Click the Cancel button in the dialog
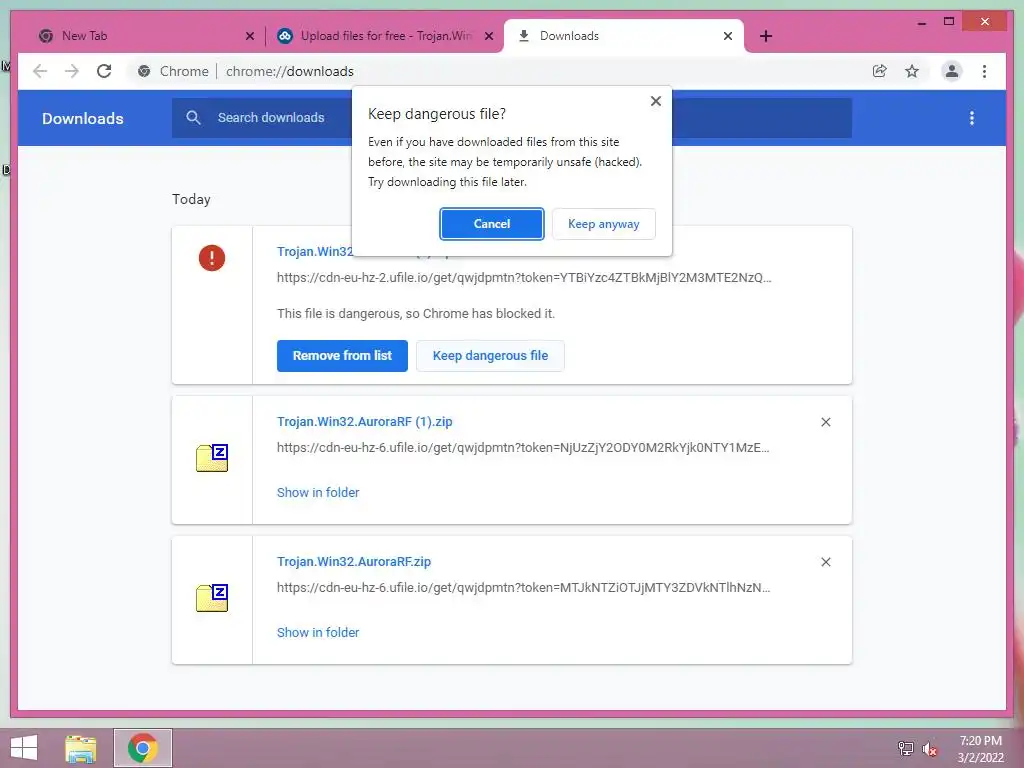Image resolution: width=1024 pixels, height=768 pixels. (491, 224)
